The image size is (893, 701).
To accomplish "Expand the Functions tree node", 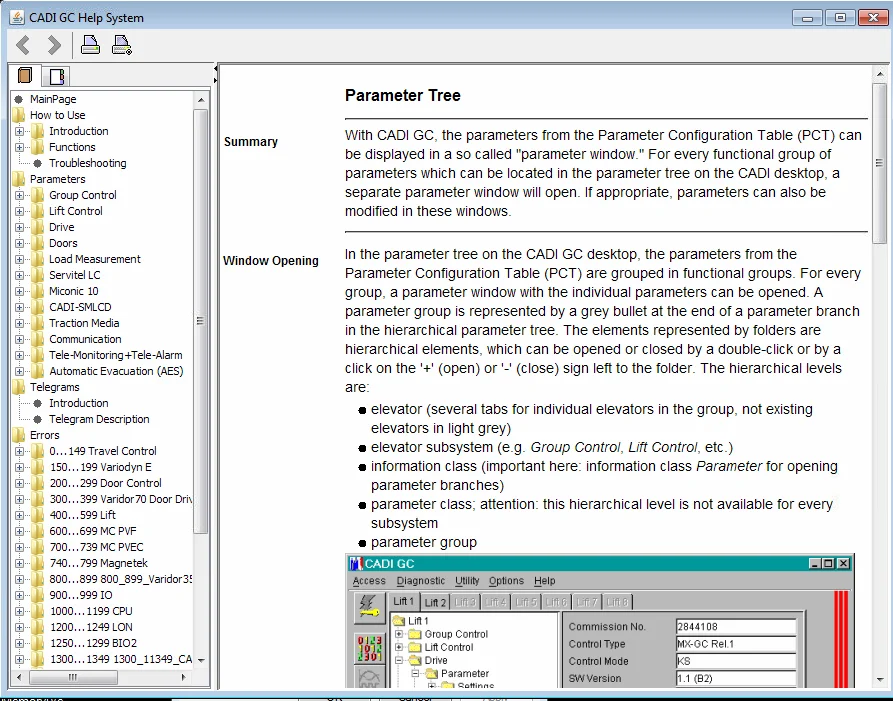I will tap(19, 147).
